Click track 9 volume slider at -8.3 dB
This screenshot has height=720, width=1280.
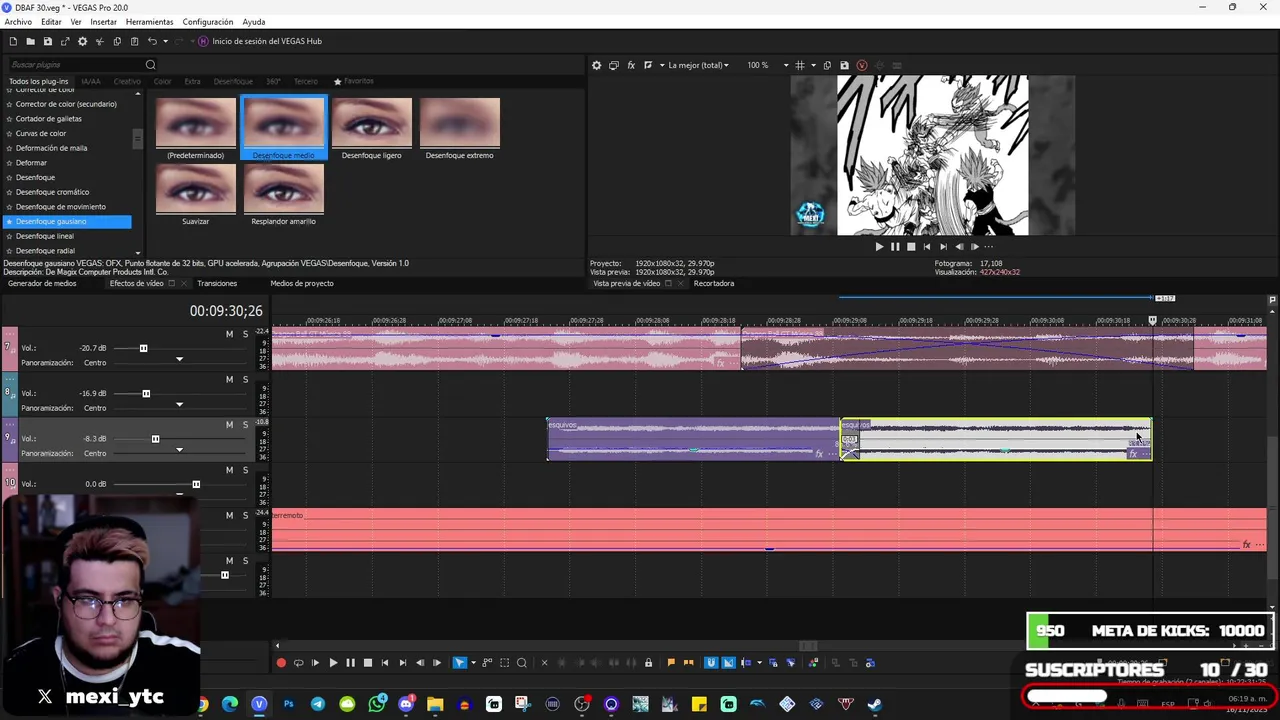[x=155, y=439]
